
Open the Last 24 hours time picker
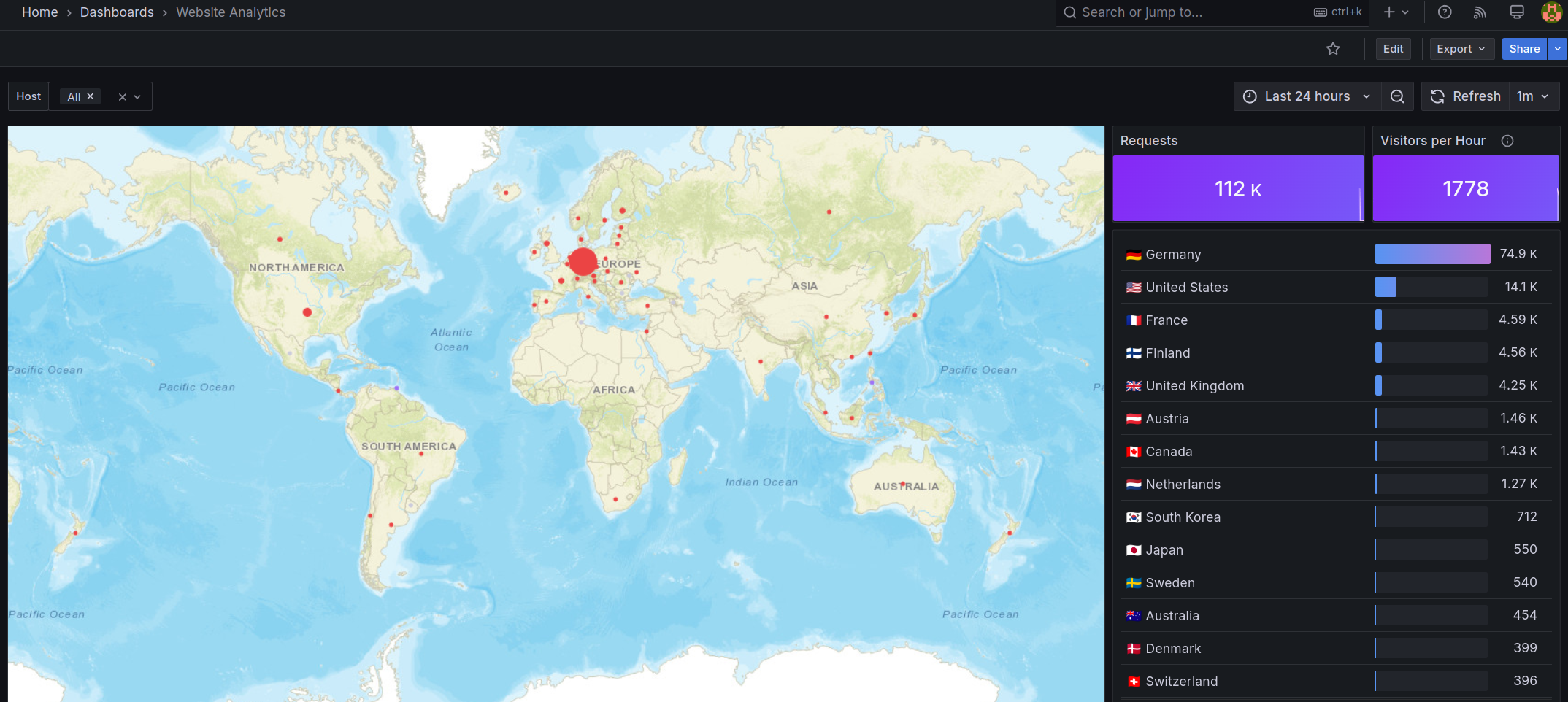point(1306,96)
